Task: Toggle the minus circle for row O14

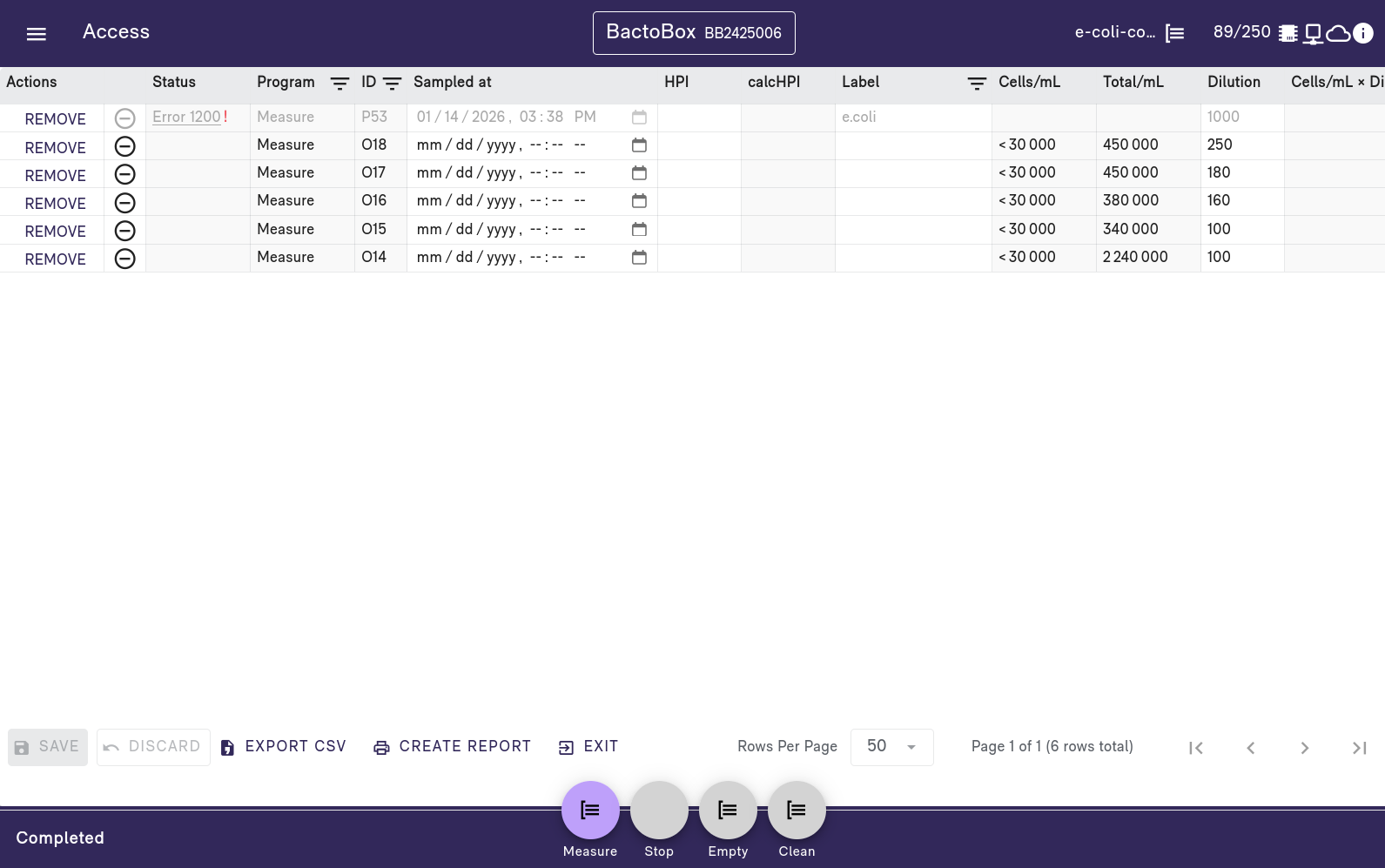Action: 125,259
